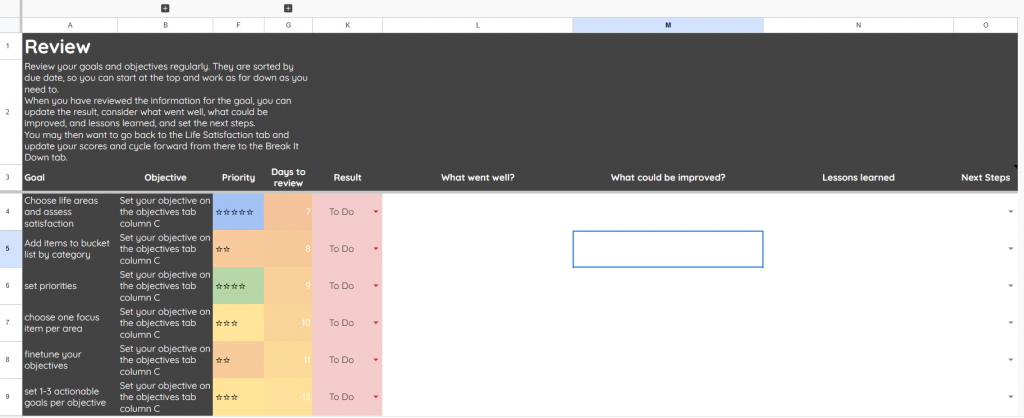Expand the hidden column group above column B
The image size is (1024, 418).
tap(165, 8)
